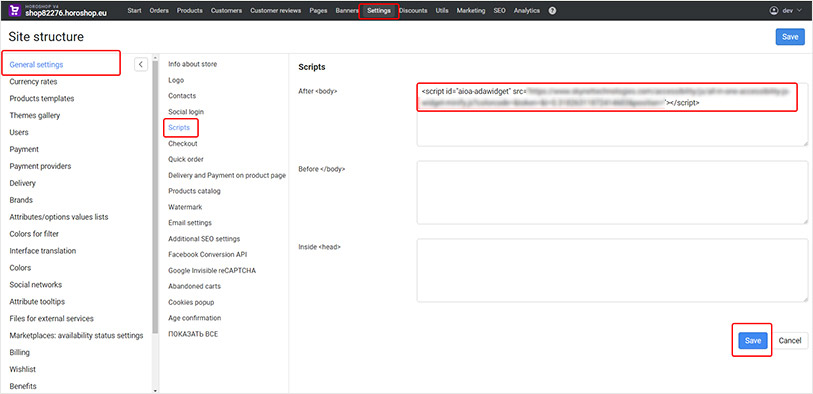Select Themes gallery in the sidebar
The width and height of the screenshot is (813, 394).
click(x=35, y=116)
